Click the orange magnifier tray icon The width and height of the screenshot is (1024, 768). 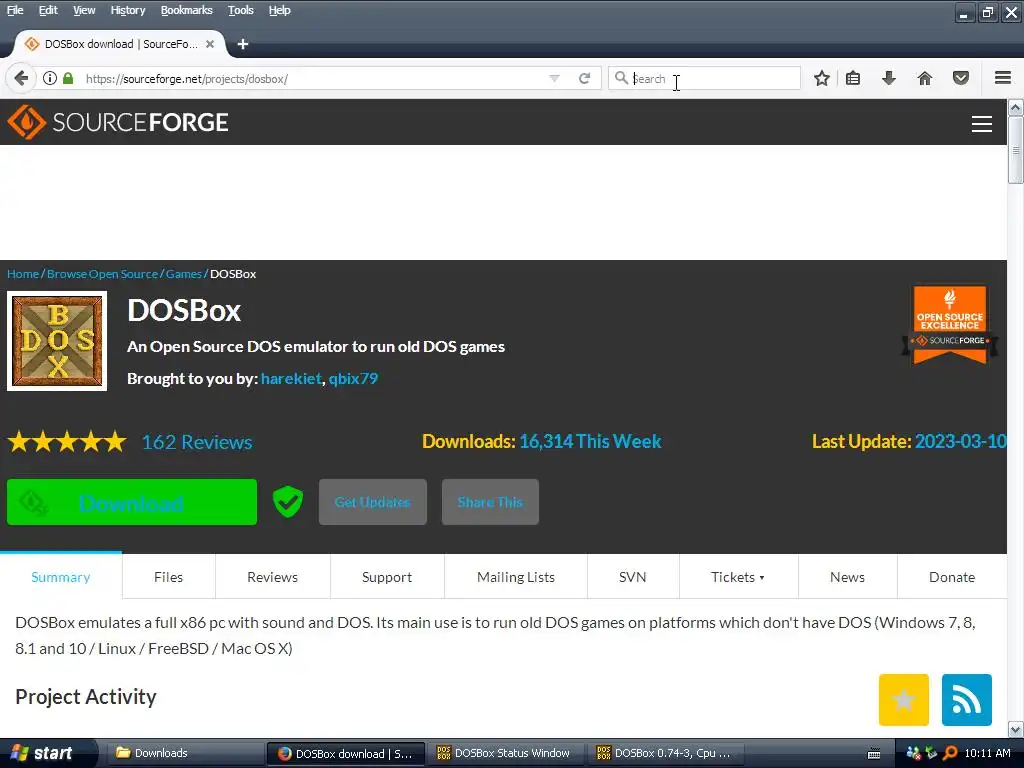950,753
